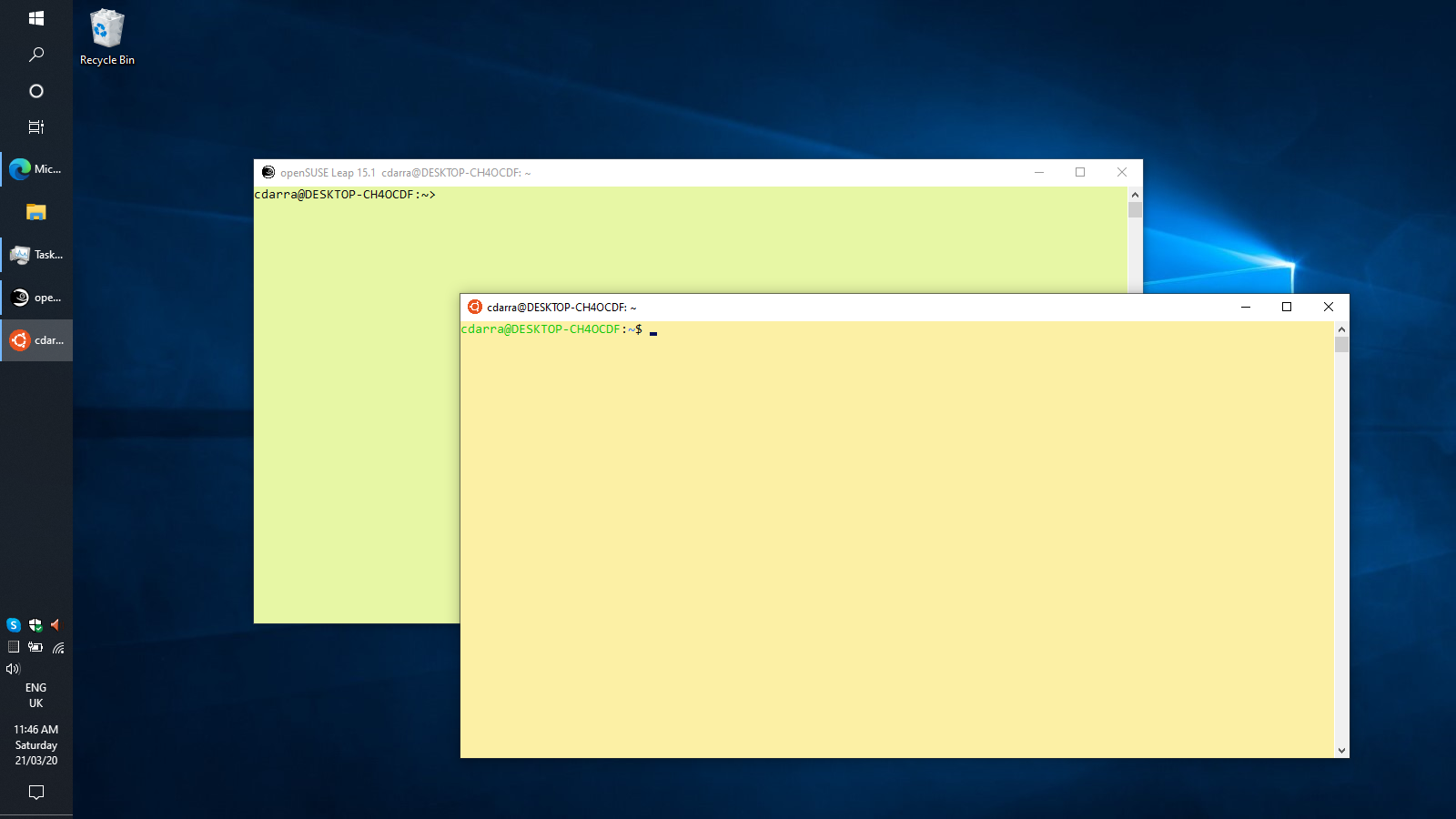The image size is (1456, 819).
Task: Select the Ubuntu terminal taskbar item
Action: 36,340
